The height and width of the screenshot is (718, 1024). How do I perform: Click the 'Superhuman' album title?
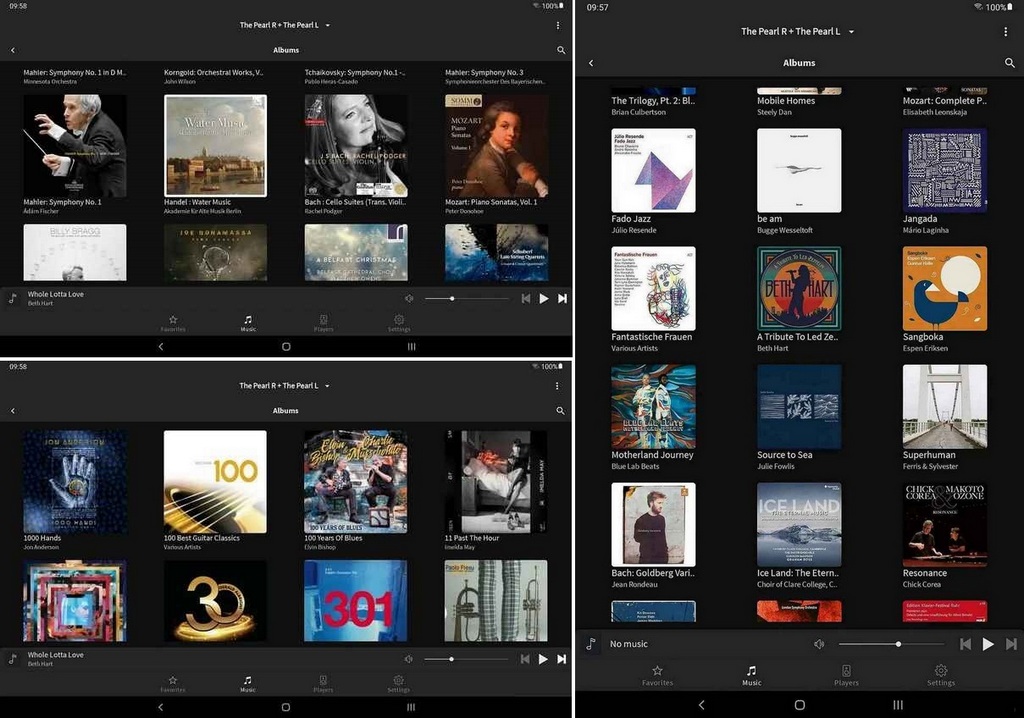[929, 455]
